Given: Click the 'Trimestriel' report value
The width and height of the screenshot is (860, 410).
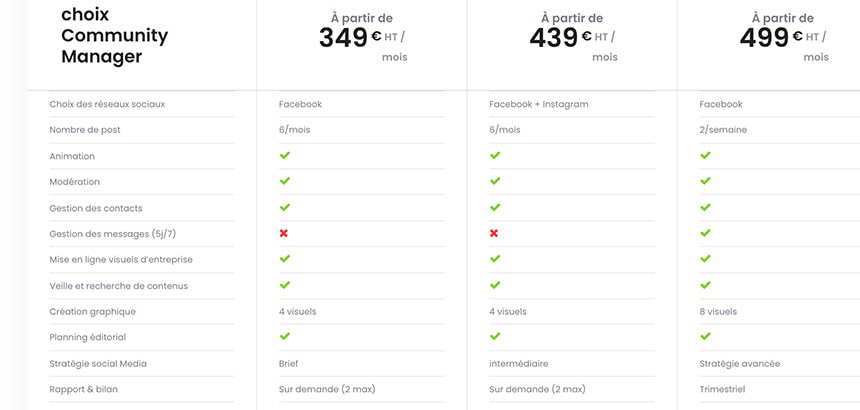Looking at the screenshot, I should click(722, 390).
